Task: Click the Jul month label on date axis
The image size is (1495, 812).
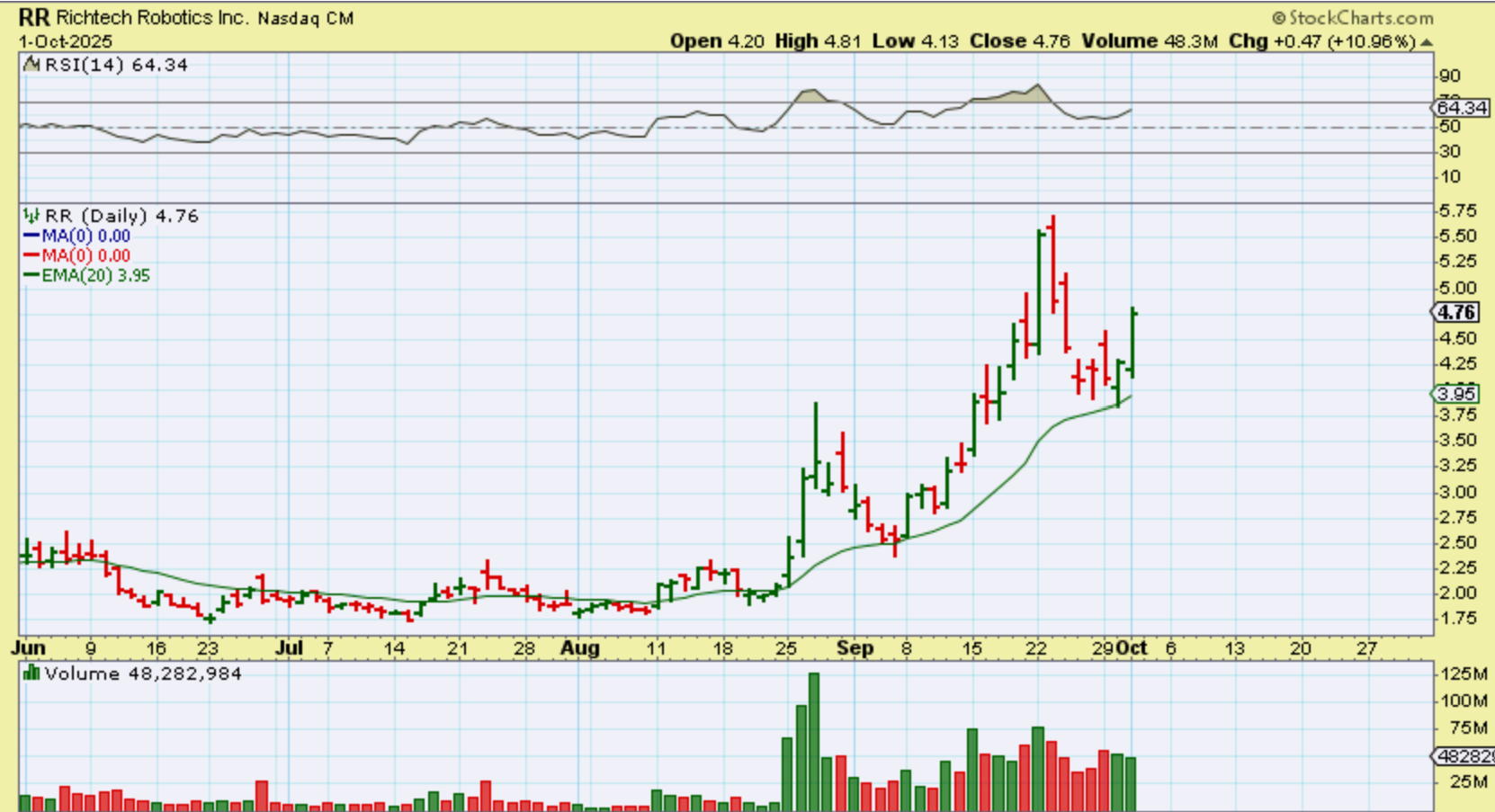Action: (x=289, y=648)
